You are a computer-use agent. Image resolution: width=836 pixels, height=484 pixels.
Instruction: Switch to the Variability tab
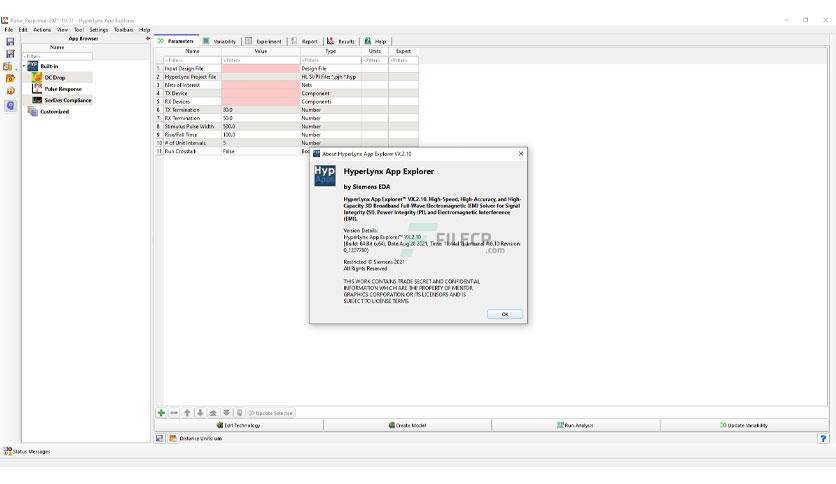220,41
